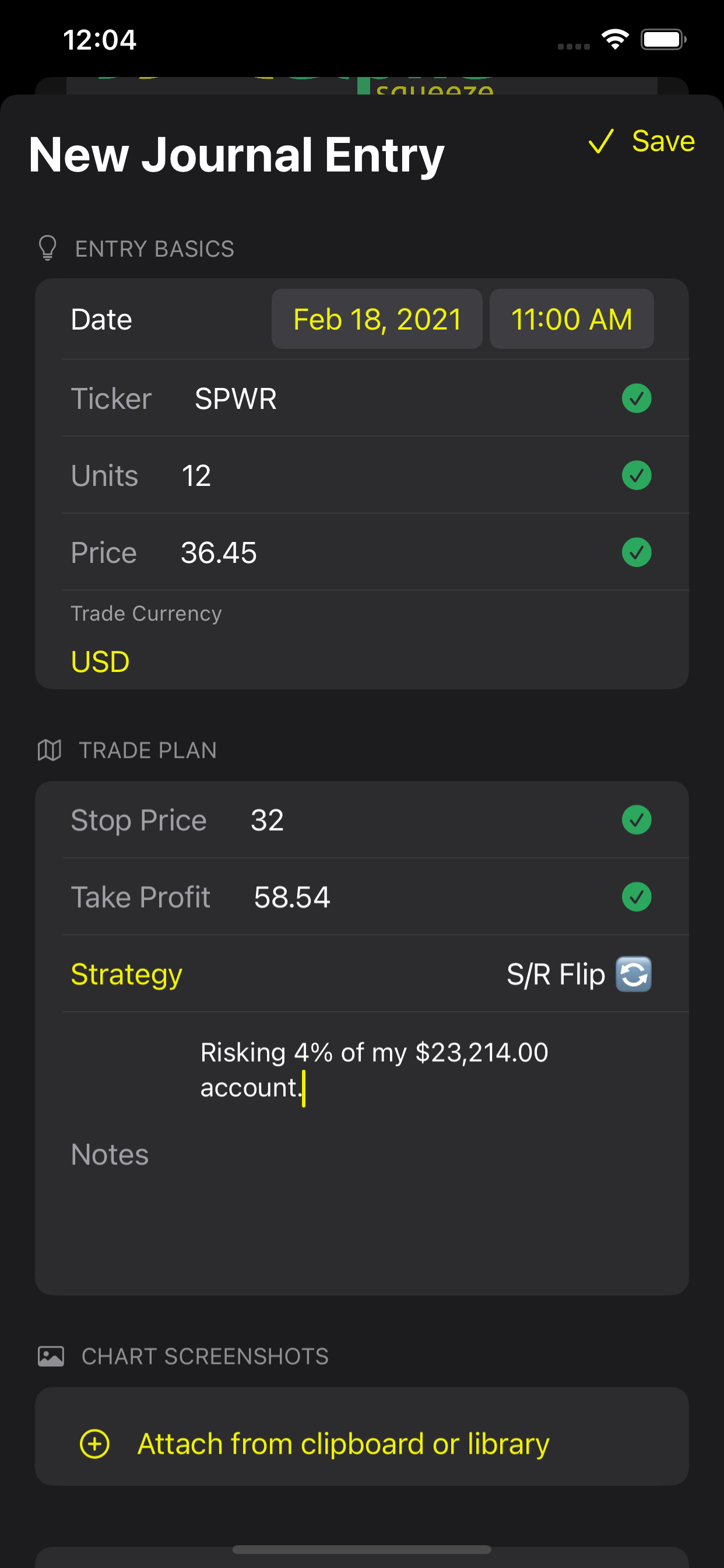Viewport: 724px width, 1568px height.
Task: Change the USD trade currency
Action: tap(100, 661)
